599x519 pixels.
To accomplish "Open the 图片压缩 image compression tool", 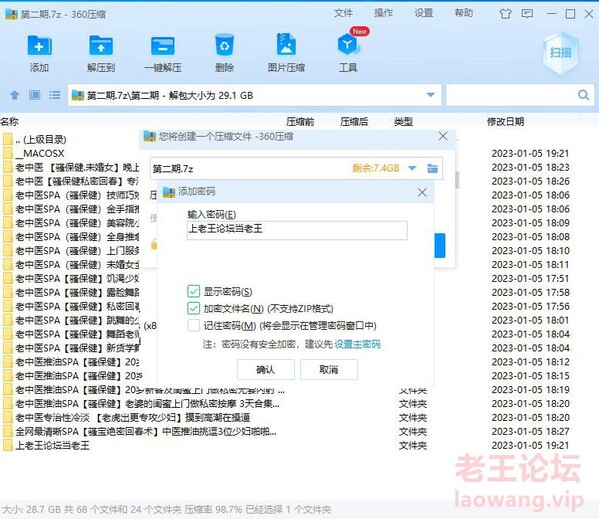I will tap(286, 44).
